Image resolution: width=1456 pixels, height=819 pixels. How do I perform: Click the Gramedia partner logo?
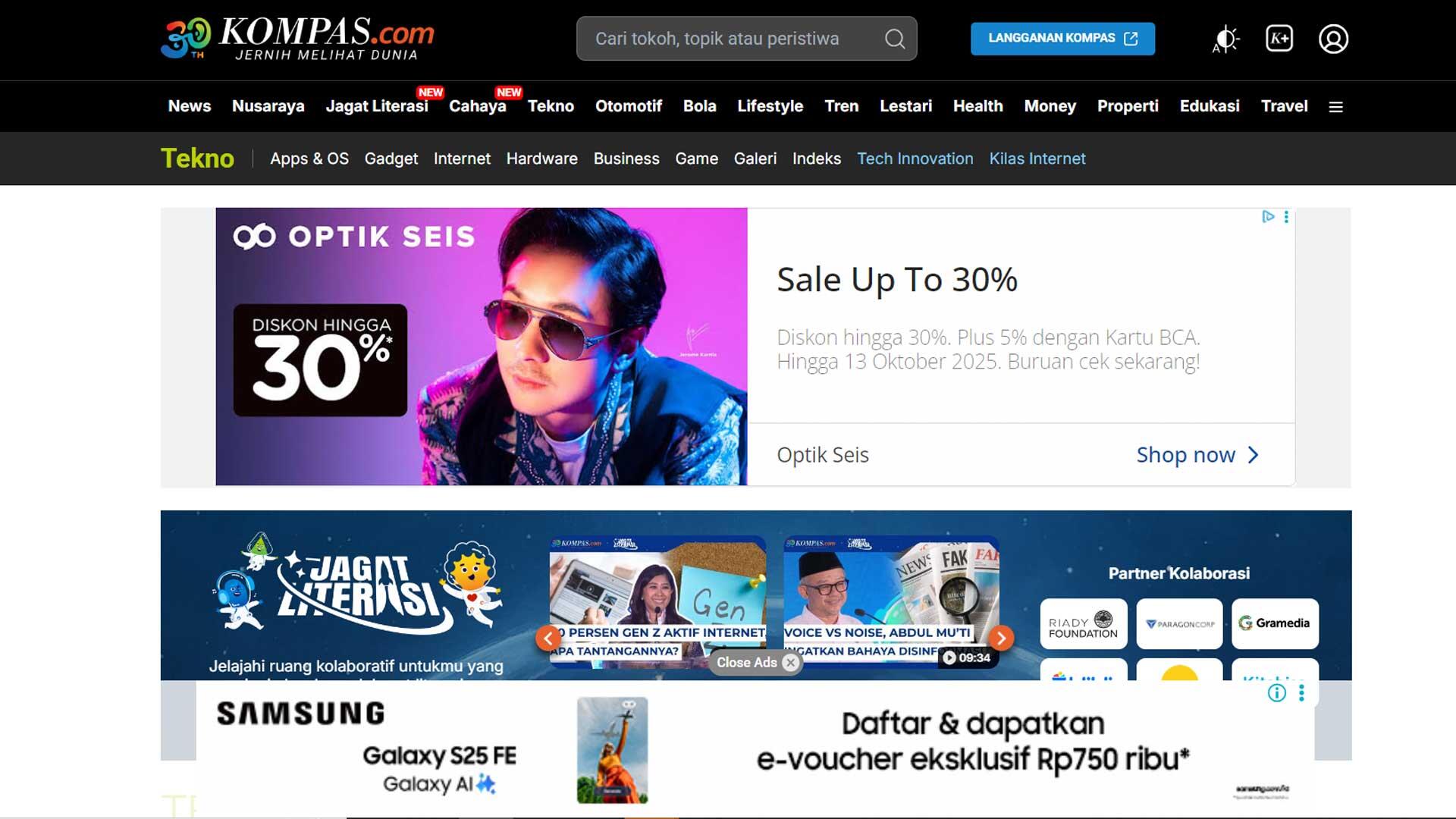point(1276,624)
